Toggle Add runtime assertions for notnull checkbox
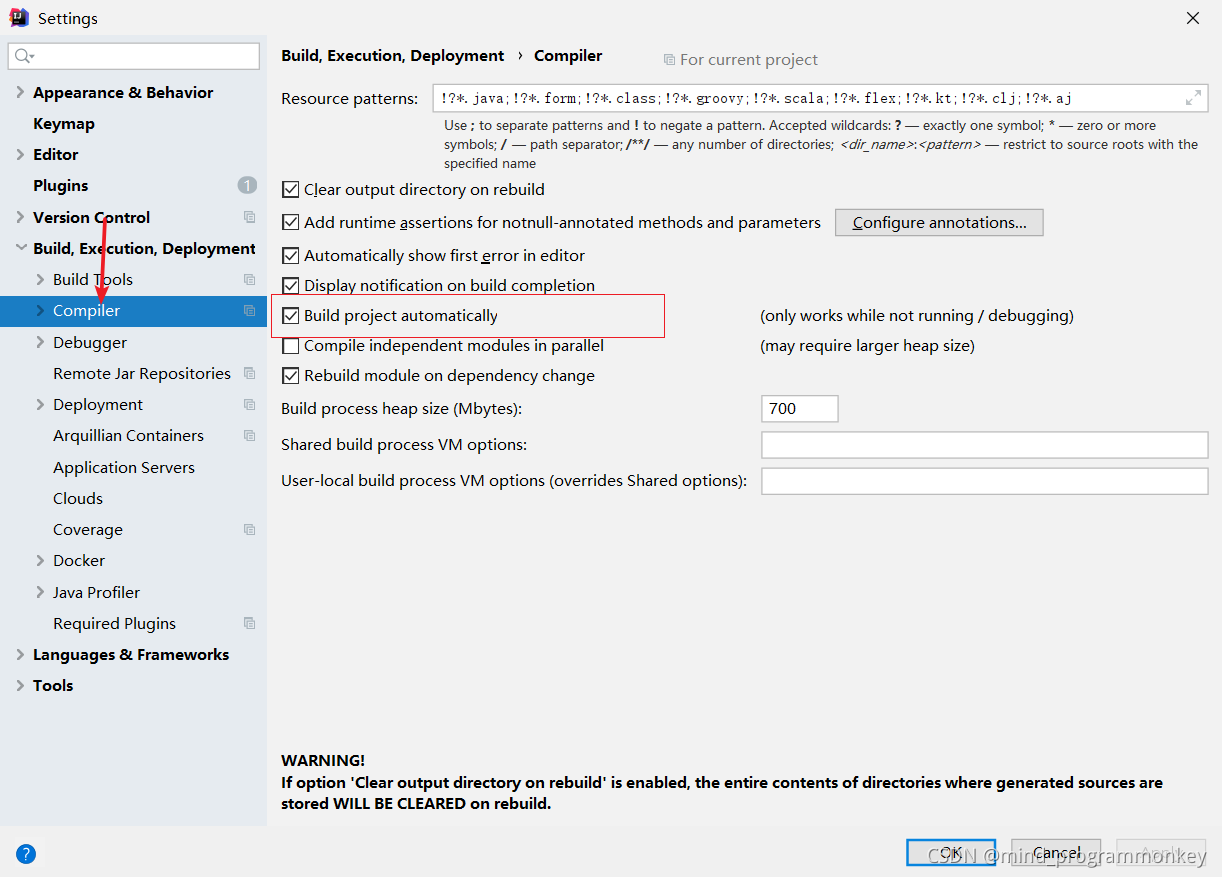The width and height of the screenshot is (1222, 877). (291, 222)
